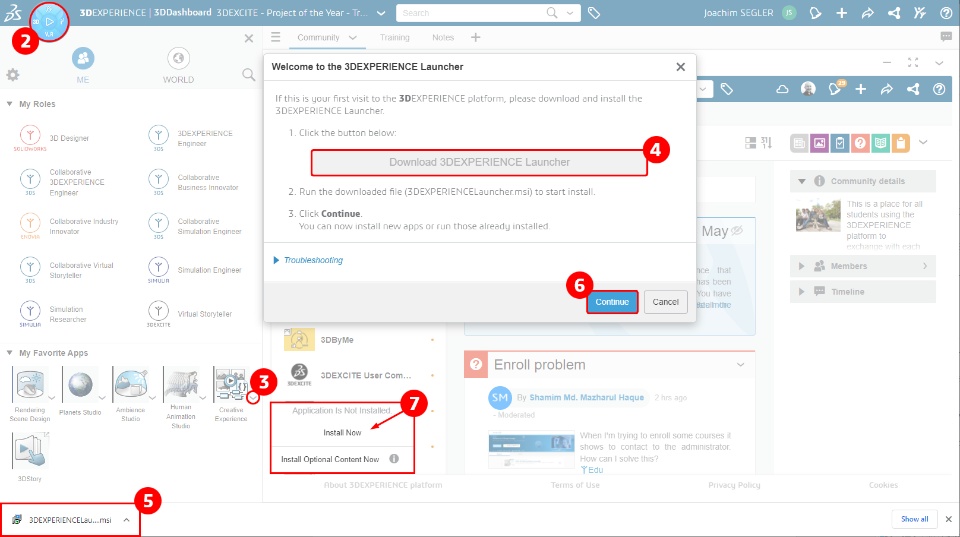The image size is (960, 537).
Task: Open downloaded msi file options arrow
Action: [x=126, y=520]
